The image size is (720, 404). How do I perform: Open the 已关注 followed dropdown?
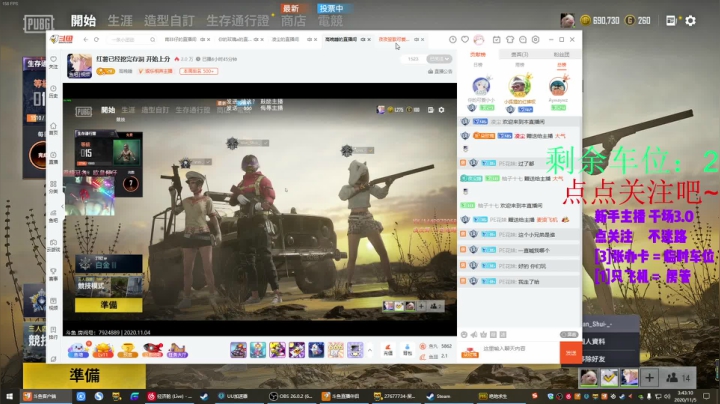point(439,59)
